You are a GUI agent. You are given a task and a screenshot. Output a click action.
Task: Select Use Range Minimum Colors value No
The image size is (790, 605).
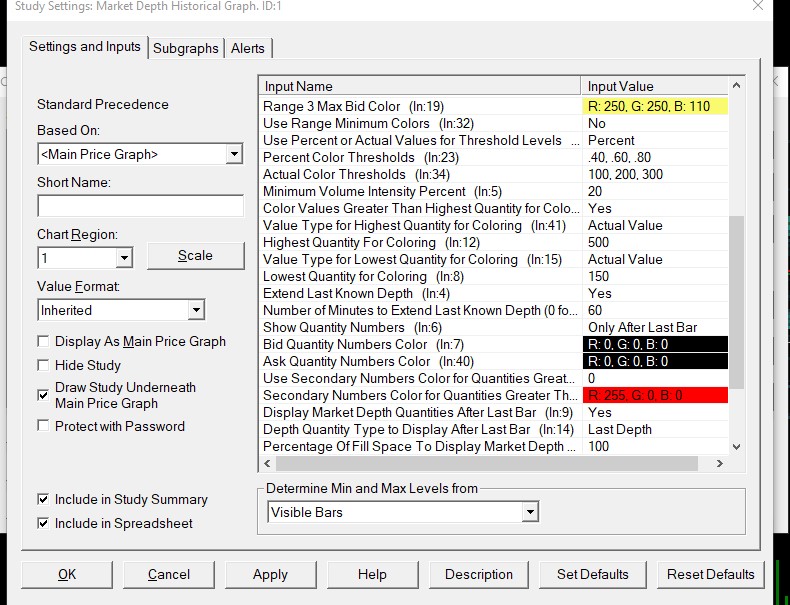tap(655, 123)
